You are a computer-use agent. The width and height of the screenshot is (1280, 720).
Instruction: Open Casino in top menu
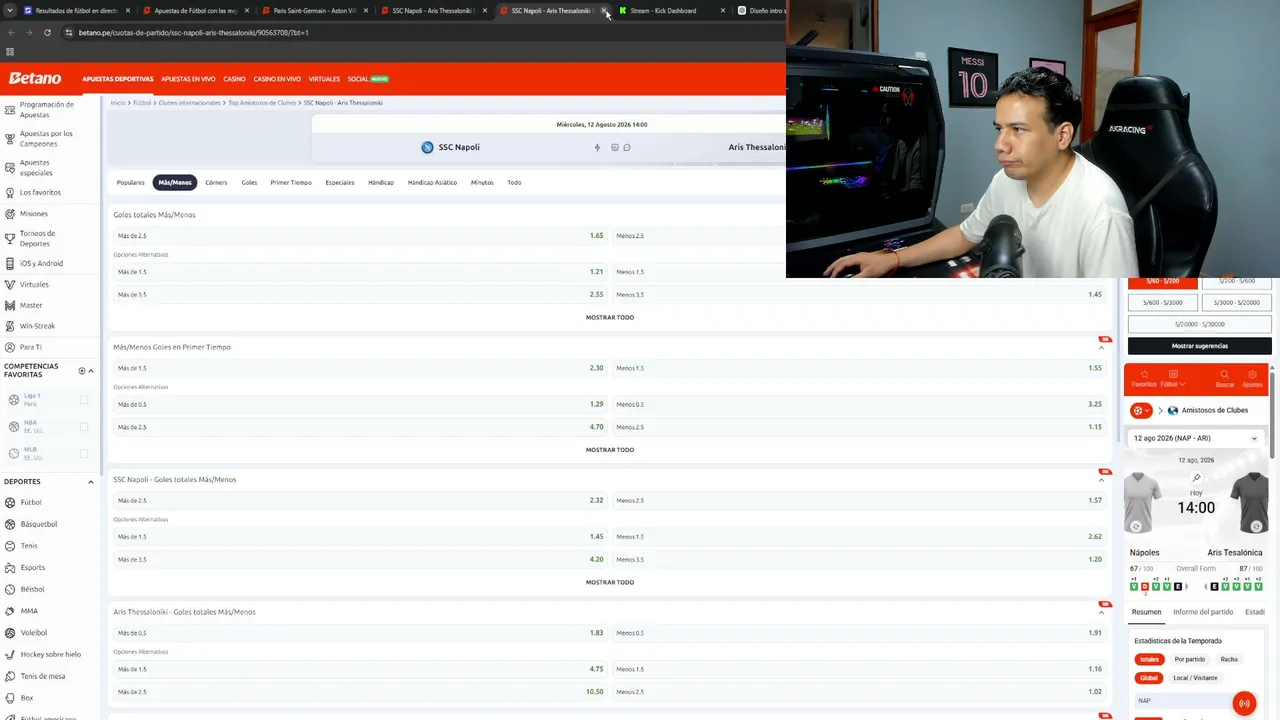[x=234, y=79]
